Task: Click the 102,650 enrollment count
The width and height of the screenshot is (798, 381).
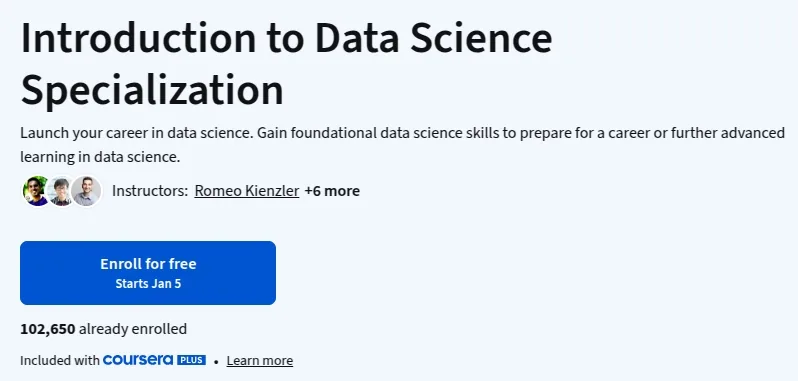Action: (x=48, y=329)
